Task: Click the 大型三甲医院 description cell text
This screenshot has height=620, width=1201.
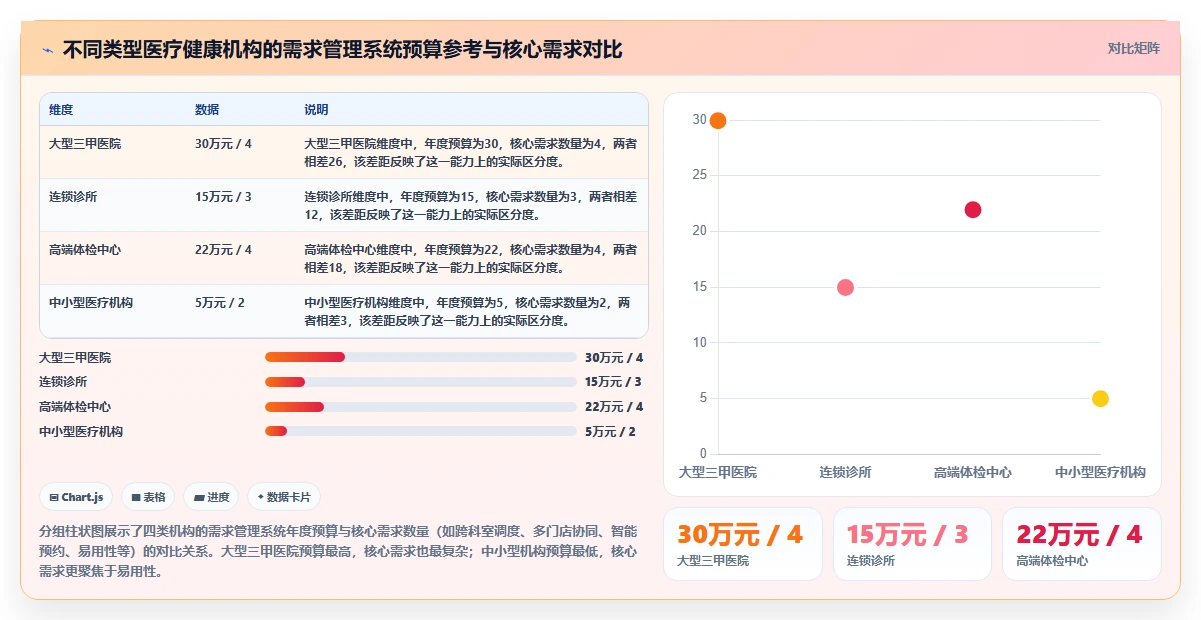Action: tap(470, 152)
